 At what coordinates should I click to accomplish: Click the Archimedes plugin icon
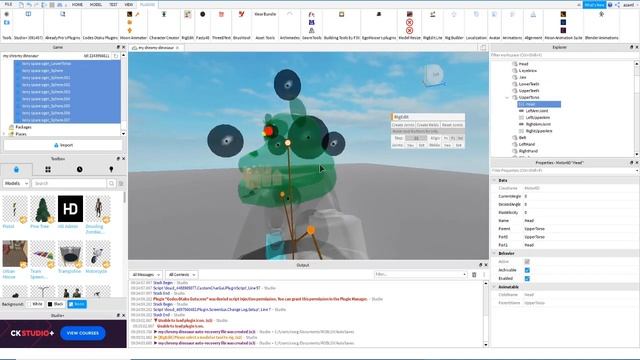pyautogui.click(x=289, y=14)
